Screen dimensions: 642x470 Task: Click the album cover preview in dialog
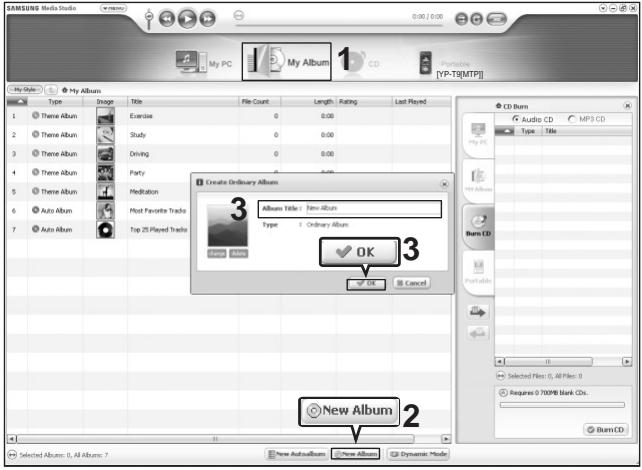pos(228,225)
